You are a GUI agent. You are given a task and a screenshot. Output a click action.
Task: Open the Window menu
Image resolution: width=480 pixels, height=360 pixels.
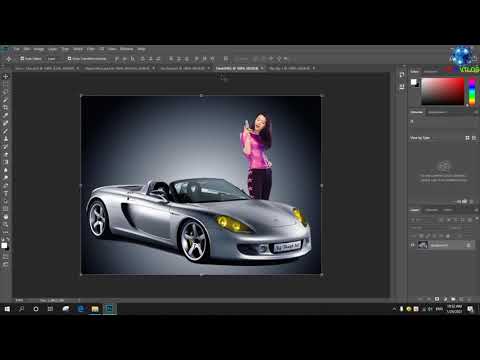(126, 49)
